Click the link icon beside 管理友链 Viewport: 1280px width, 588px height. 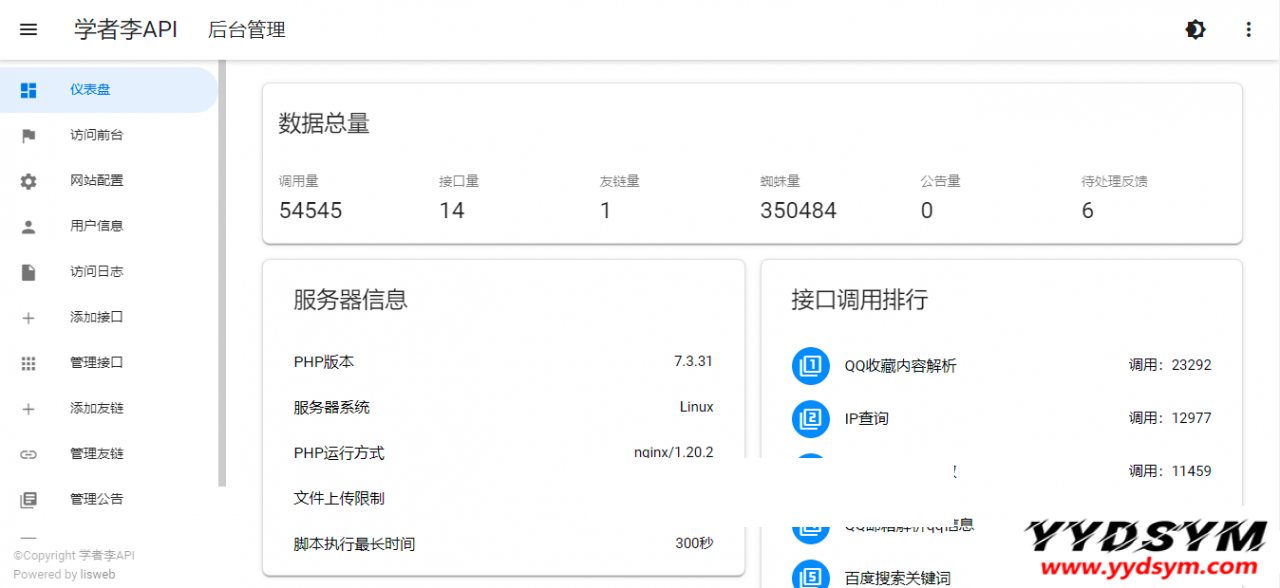pyautogui.click(x=28, y=454)
